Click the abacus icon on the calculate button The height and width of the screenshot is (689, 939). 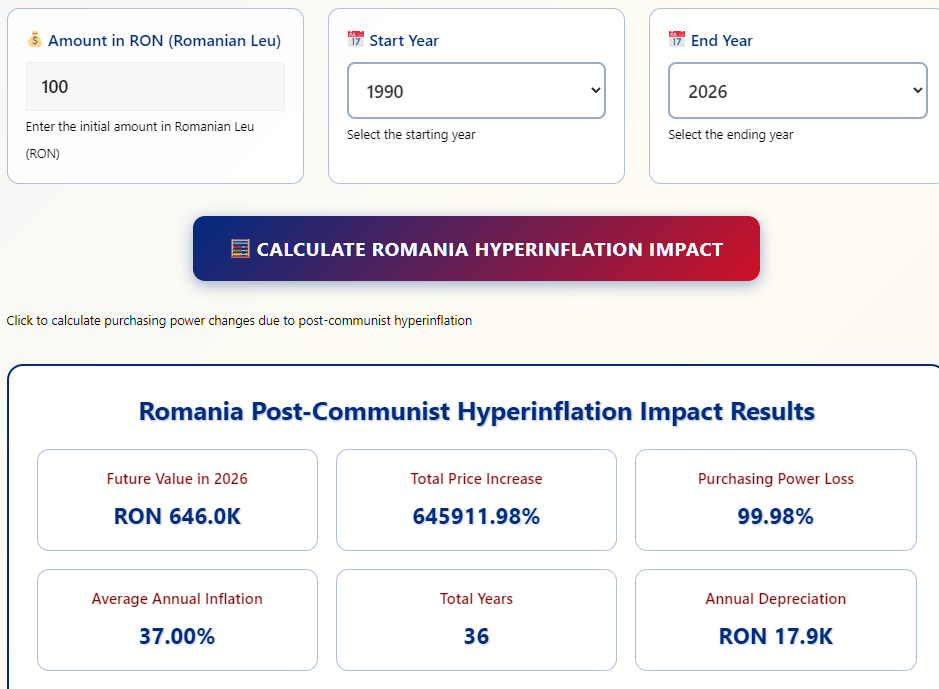[240, 248]
